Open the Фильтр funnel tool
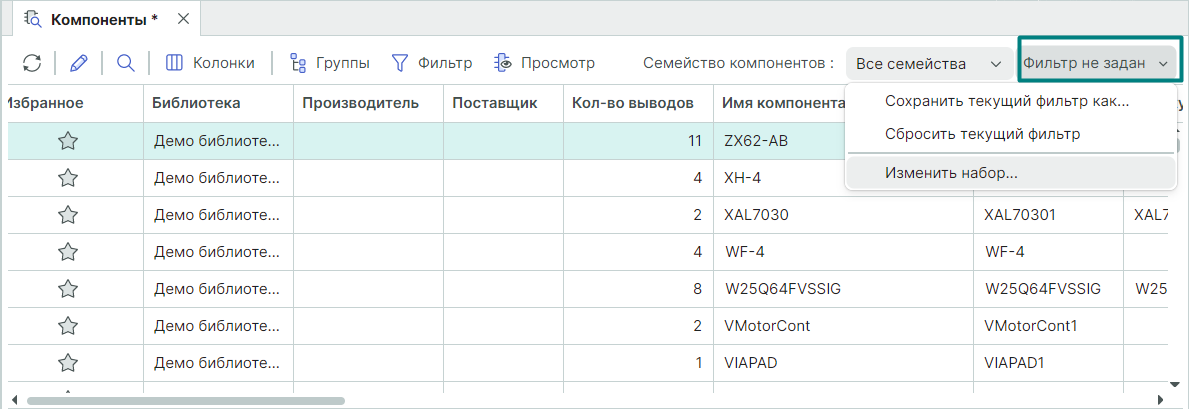1189x409 pixels. tap(431, 63)
